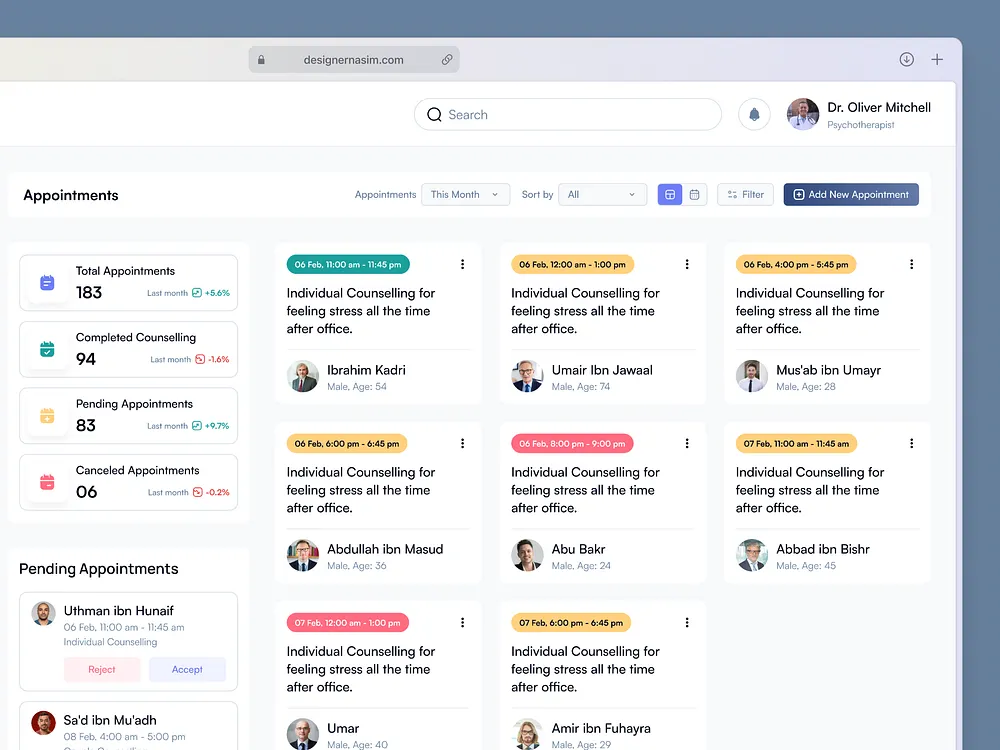Click the Canceled Appointments red calendar icon
Screen dimensions: 1000x750
[47, 482]
